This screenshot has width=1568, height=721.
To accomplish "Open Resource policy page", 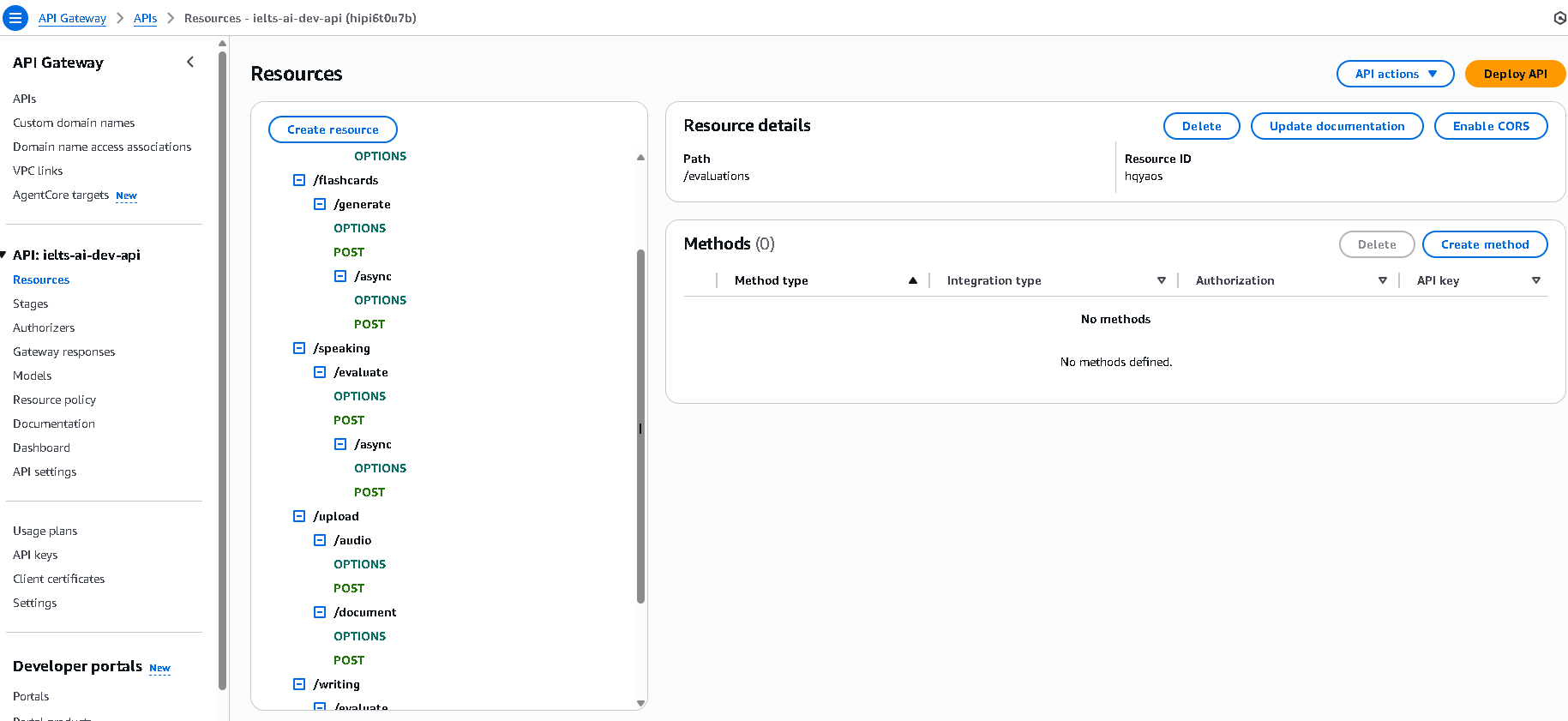I will click(55, 400).
